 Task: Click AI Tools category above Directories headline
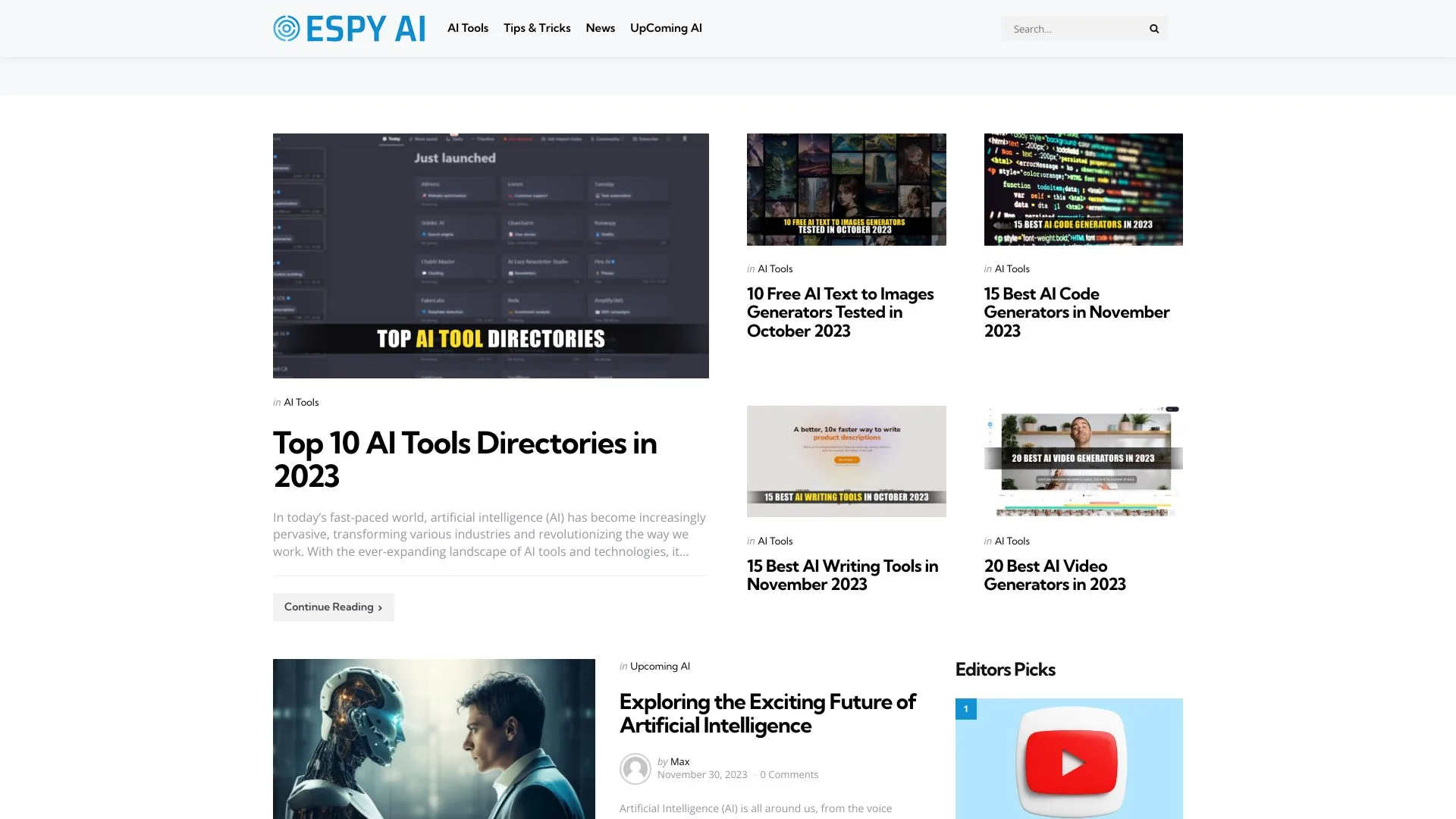tap(301, 403)
